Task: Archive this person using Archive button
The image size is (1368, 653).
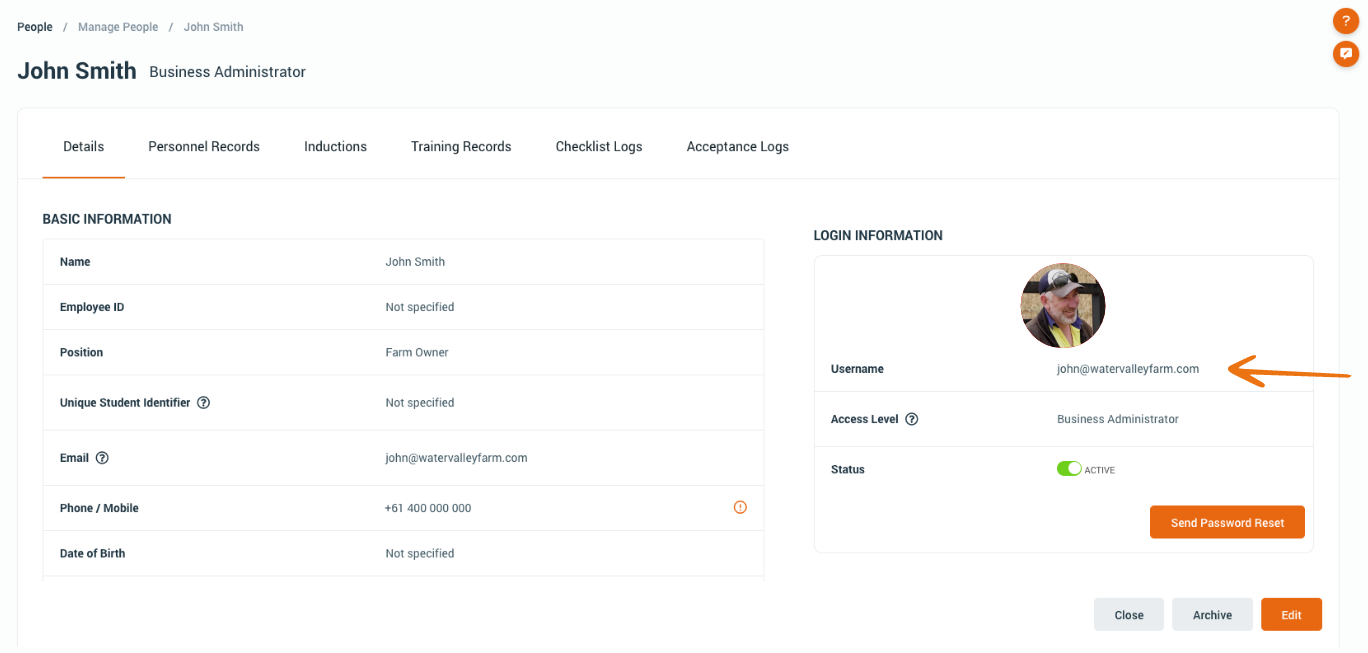Action: [1212, 615]
